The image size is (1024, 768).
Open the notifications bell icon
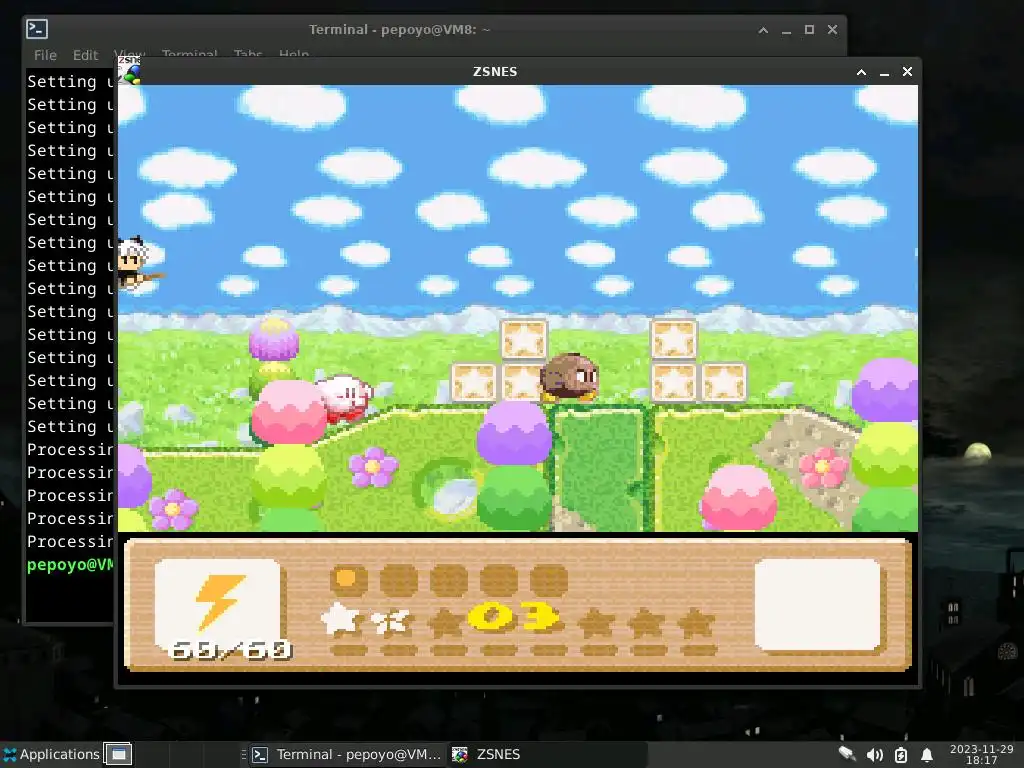pos(926,755)
